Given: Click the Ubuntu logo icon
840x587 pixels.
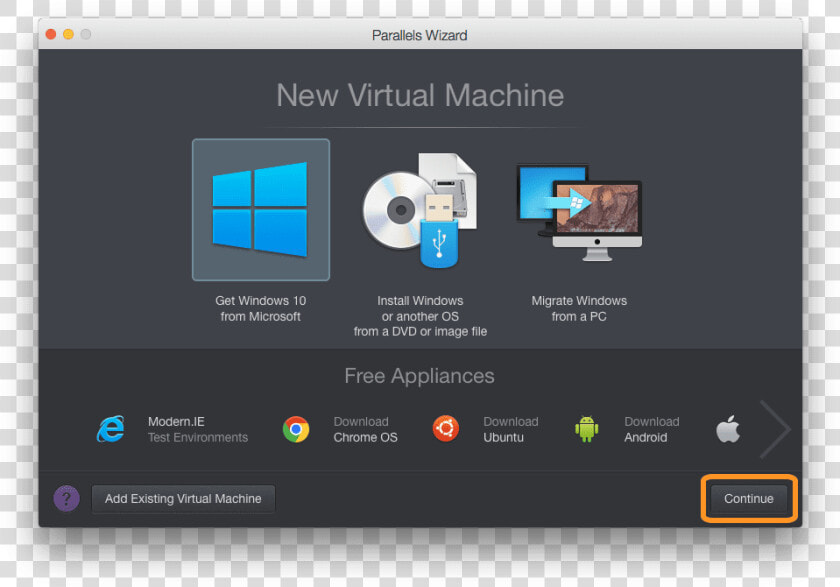Looking at the screenshot, I should (x=446, y=428).
